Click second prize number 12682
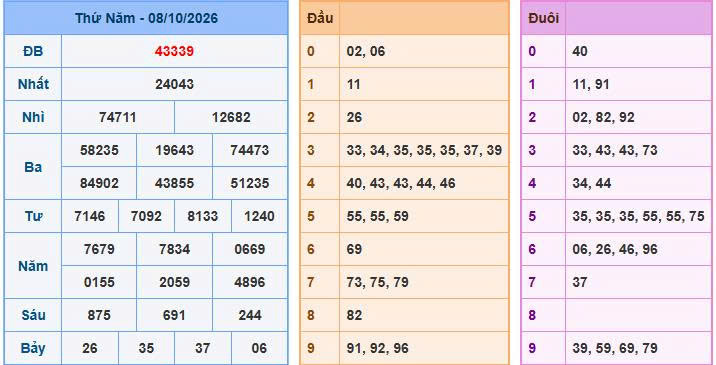The image size is (716, 365). (231, 117)
